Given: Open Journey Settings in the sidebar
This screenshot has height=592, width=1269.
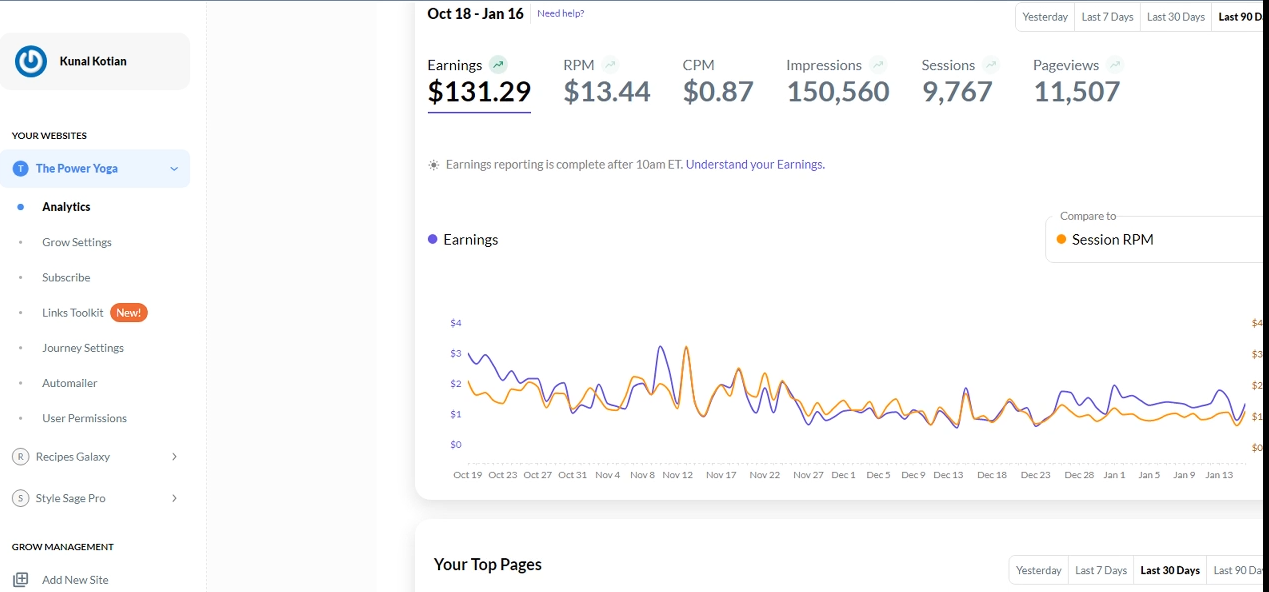Looking at the screenshot, I should pos(83,348).
